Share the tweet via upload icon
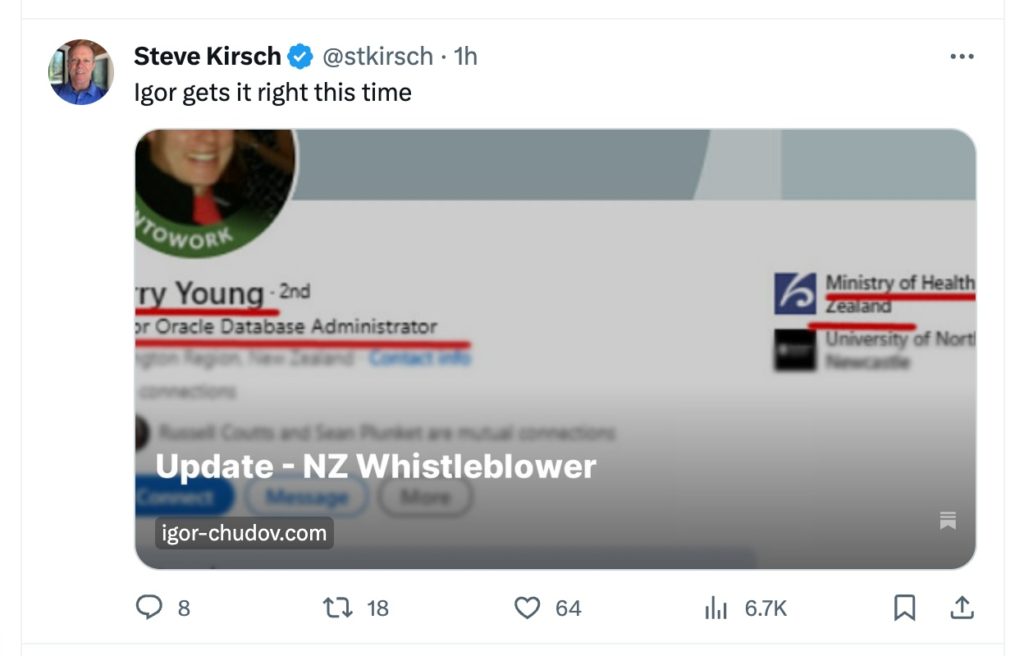 (962, 607)
